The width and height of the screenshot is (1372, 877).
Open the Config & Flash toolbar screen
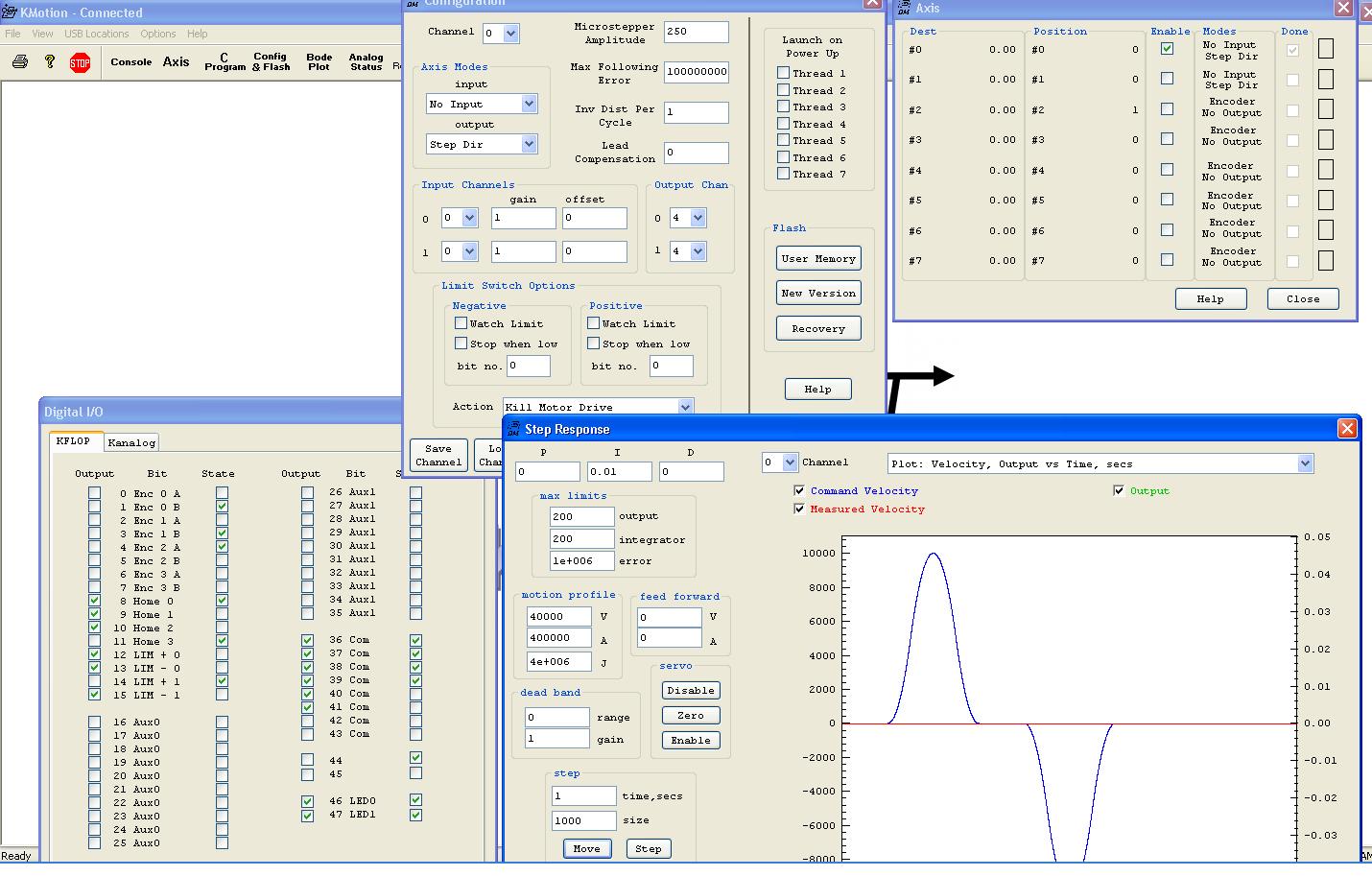click(x=271, y=62)
